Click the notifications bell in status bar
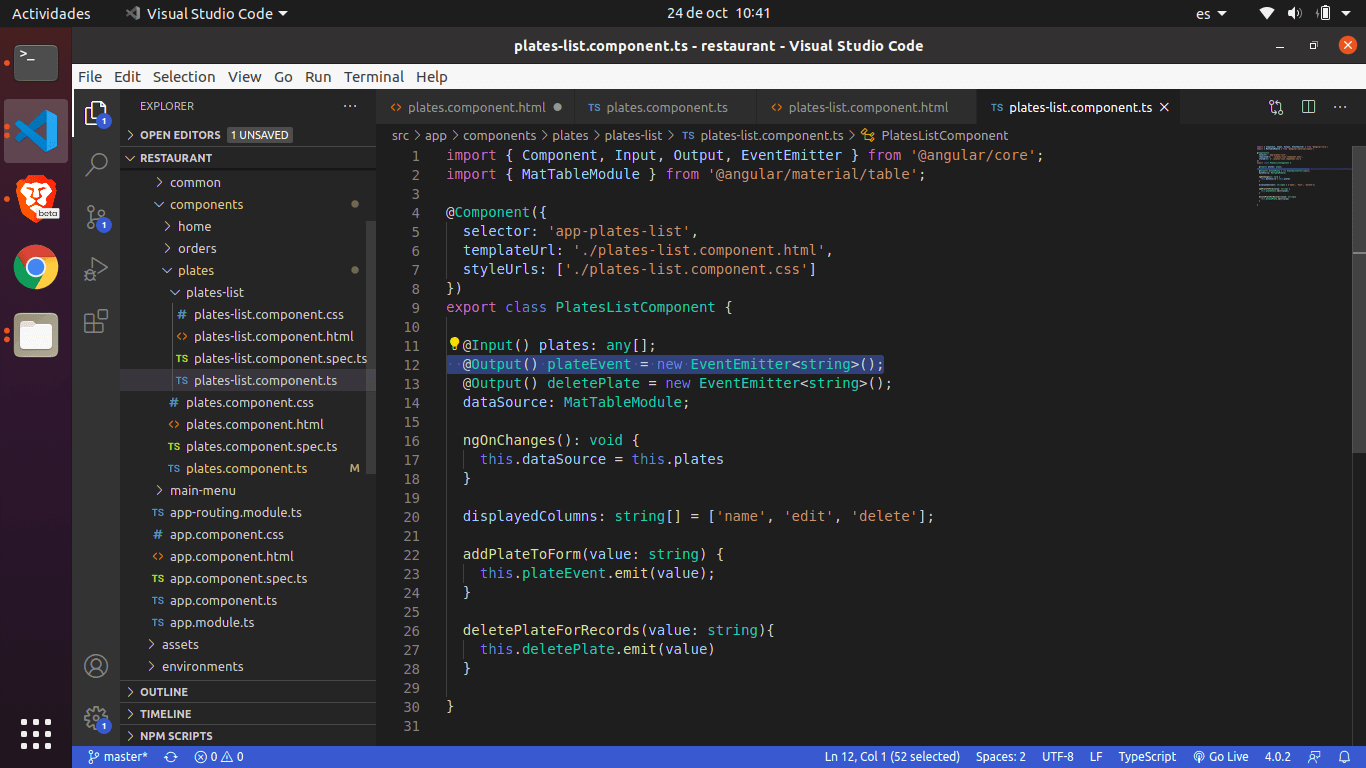The height and width of the screenshot is (768, 1366). tap(1343, 757)
